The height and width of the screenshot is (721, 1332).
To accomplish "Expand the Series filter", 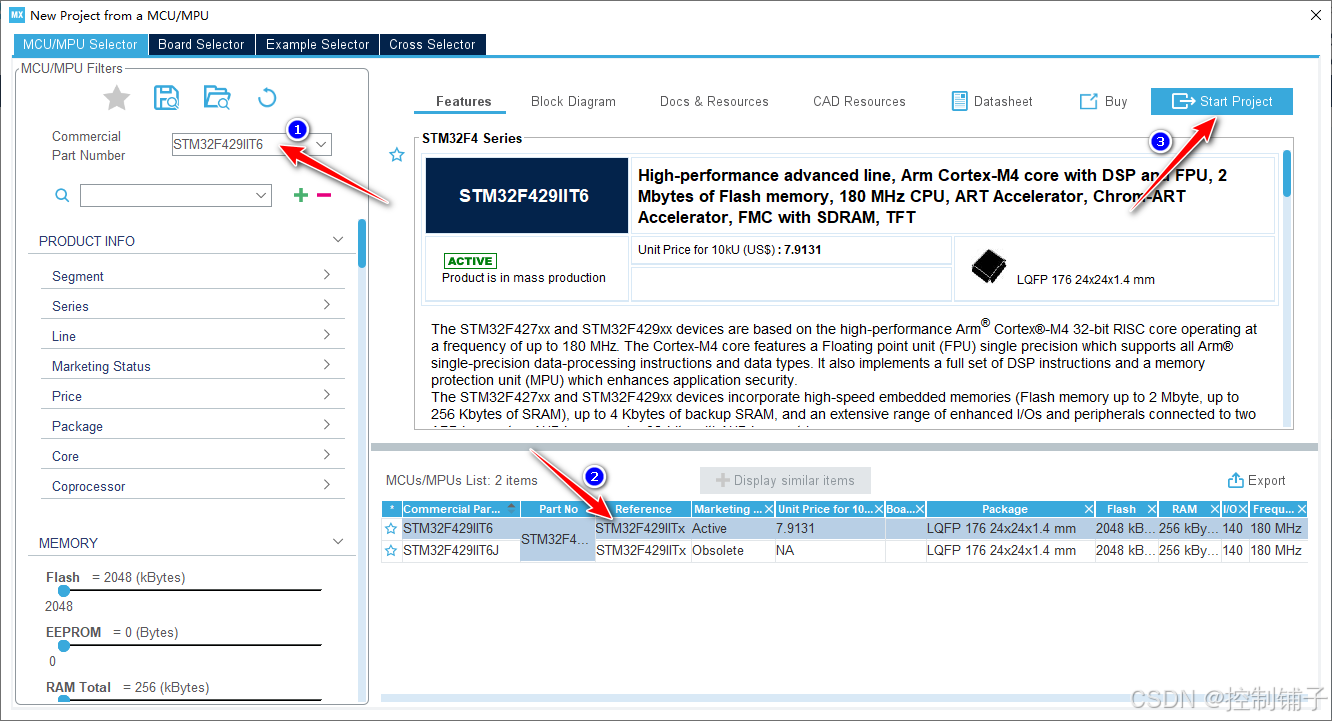I will click(x=327, y=305).
